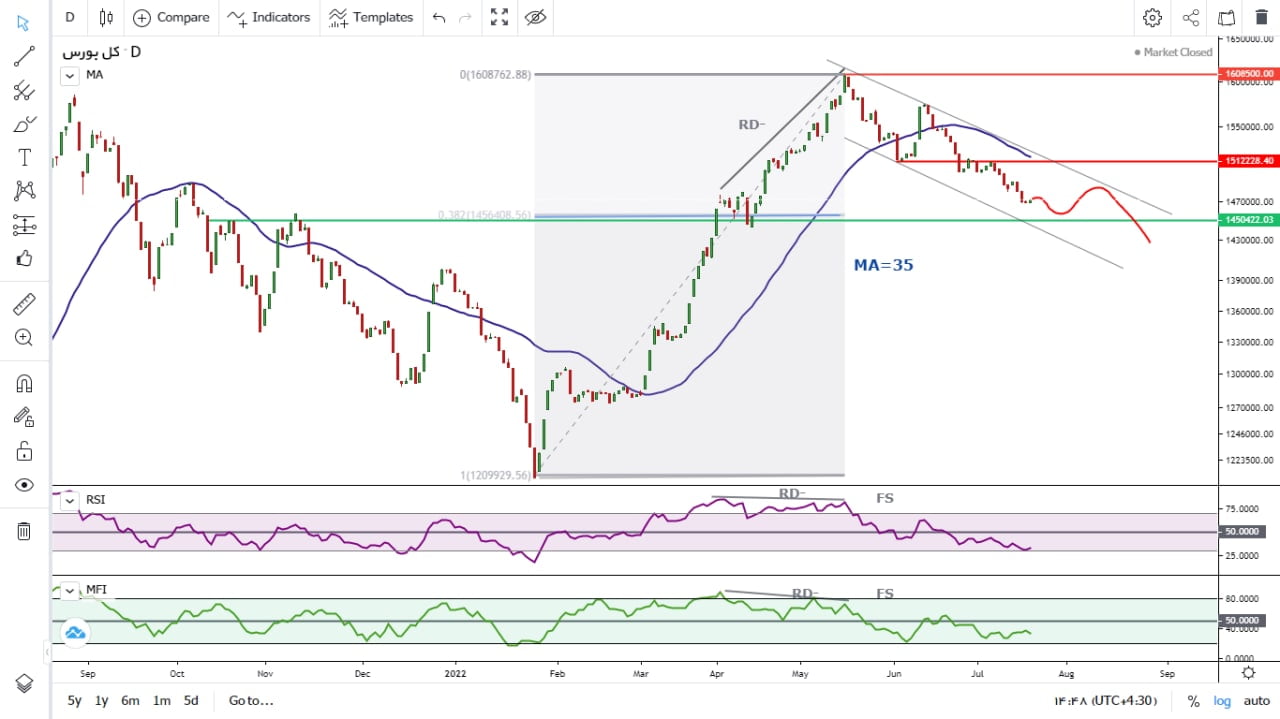Screen dimensions: 1280x719
Task: Toggle log scale at bottom right
Action: [1222, 701]
